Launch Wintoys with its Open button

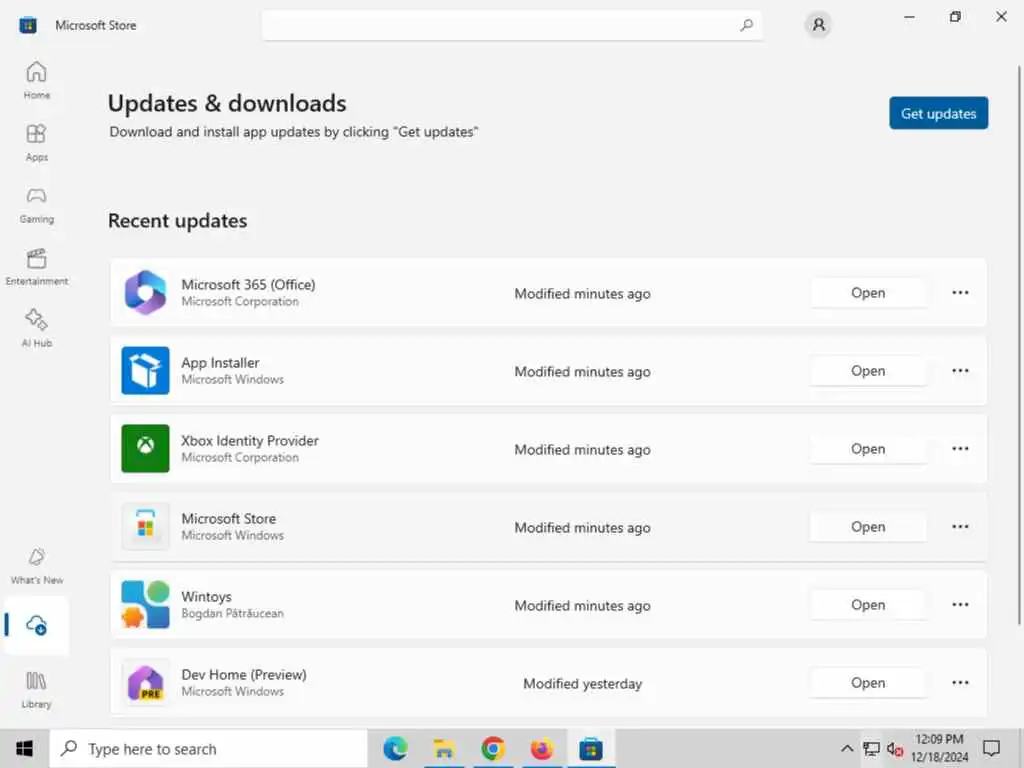click(x=868, y=605)
